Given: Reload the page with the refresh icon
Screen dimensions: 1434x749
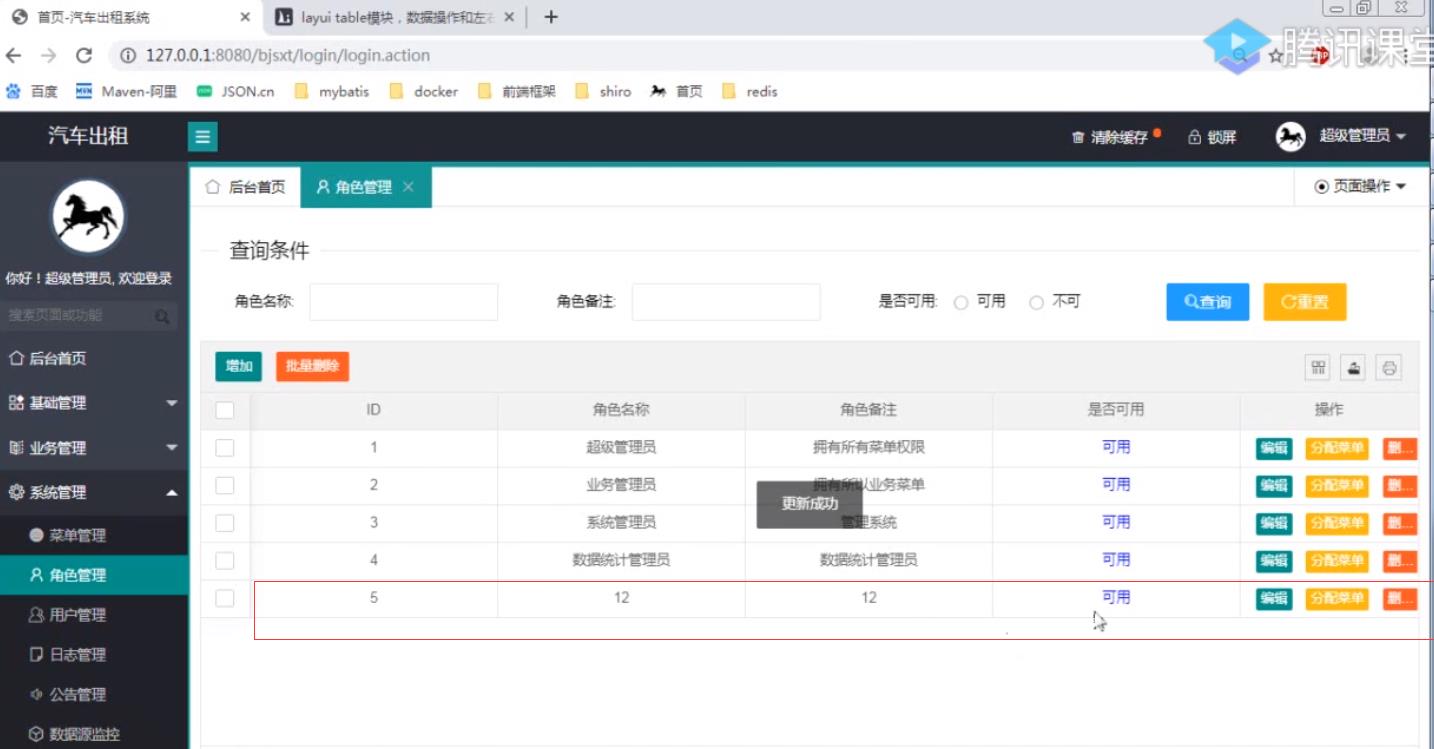Looking at the screenshot, I should click(84, 56).
